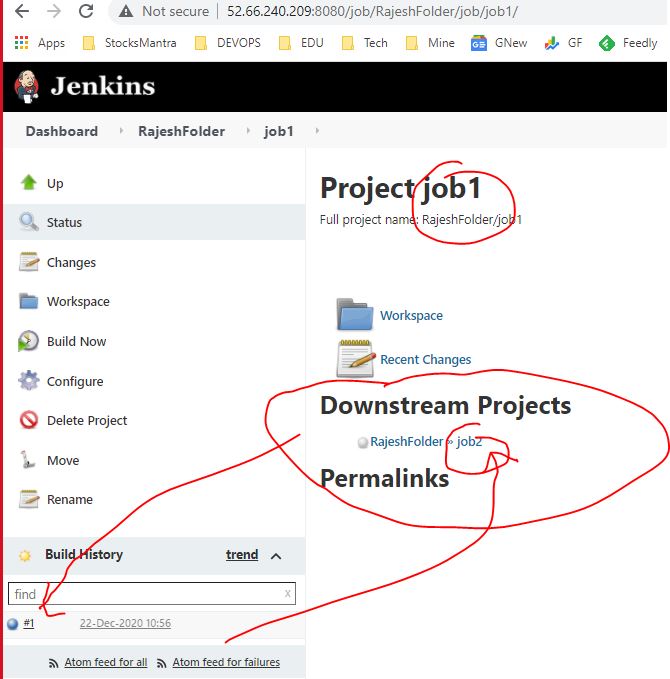
Task: Click the red Delete Project icon
Action: (x=28, y=420)
